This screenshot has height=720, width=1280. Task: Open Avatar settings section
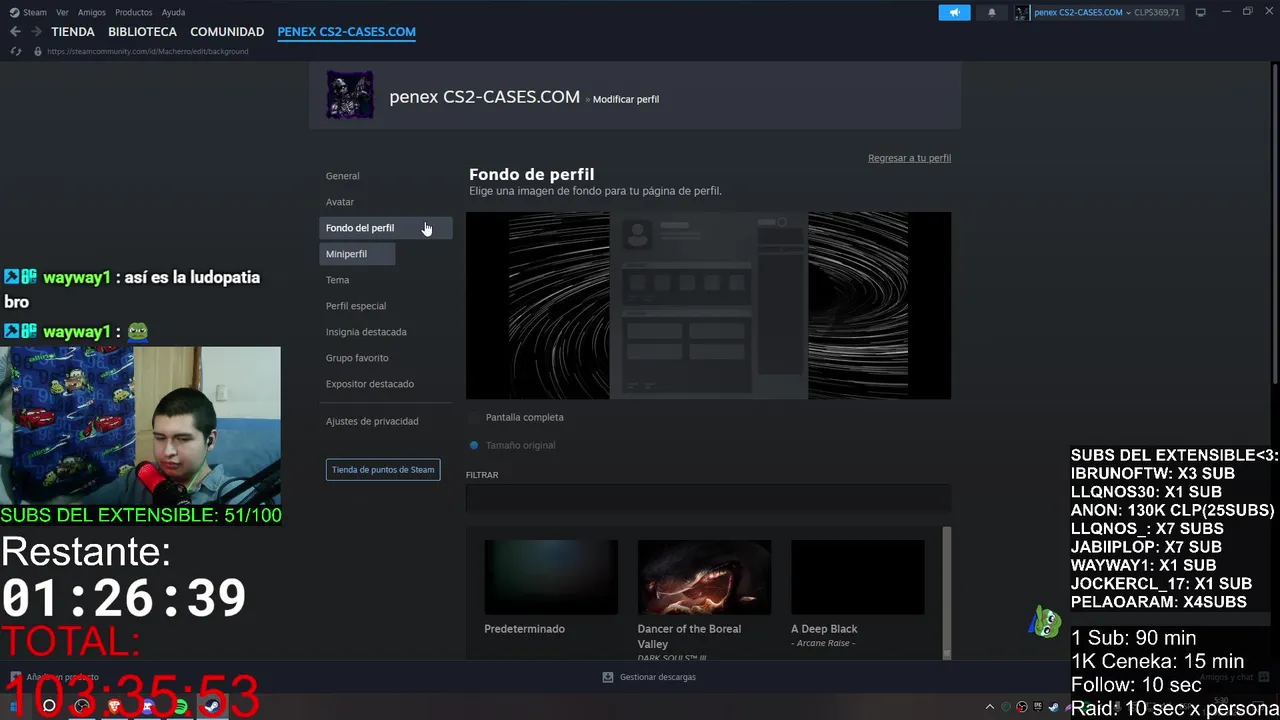click(340, 202)
